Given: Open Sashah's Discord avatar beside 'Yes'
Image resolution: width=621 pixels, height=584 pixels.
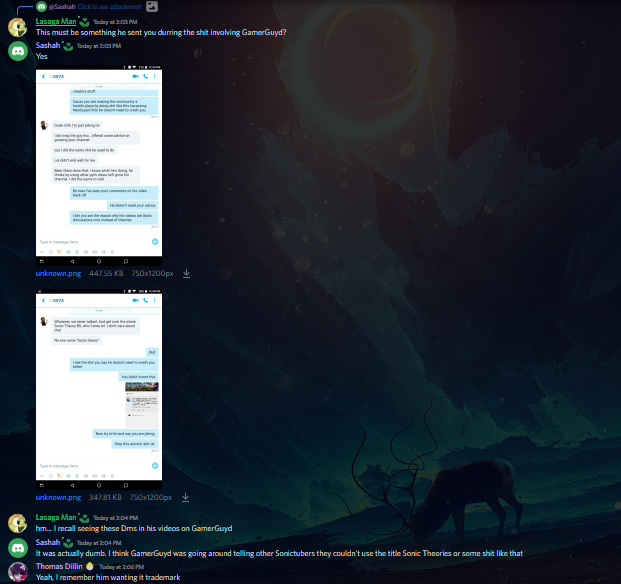Looking at the screenshot, I should (18, 51).
